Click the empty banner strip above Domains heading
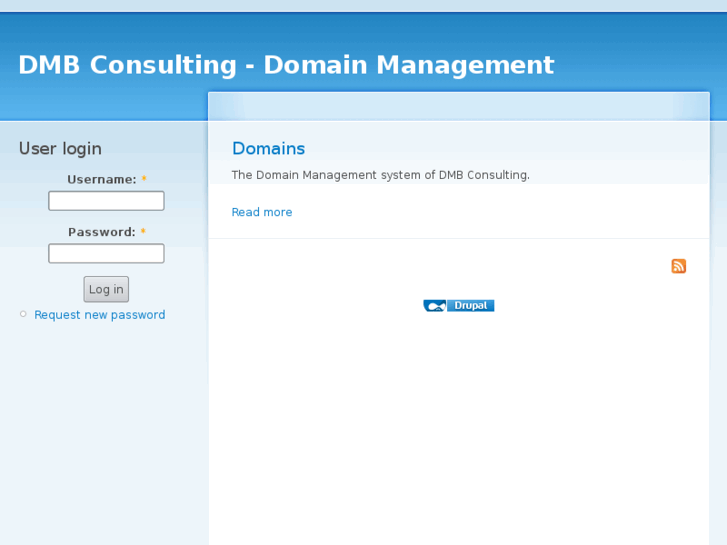 click(458, 106)
